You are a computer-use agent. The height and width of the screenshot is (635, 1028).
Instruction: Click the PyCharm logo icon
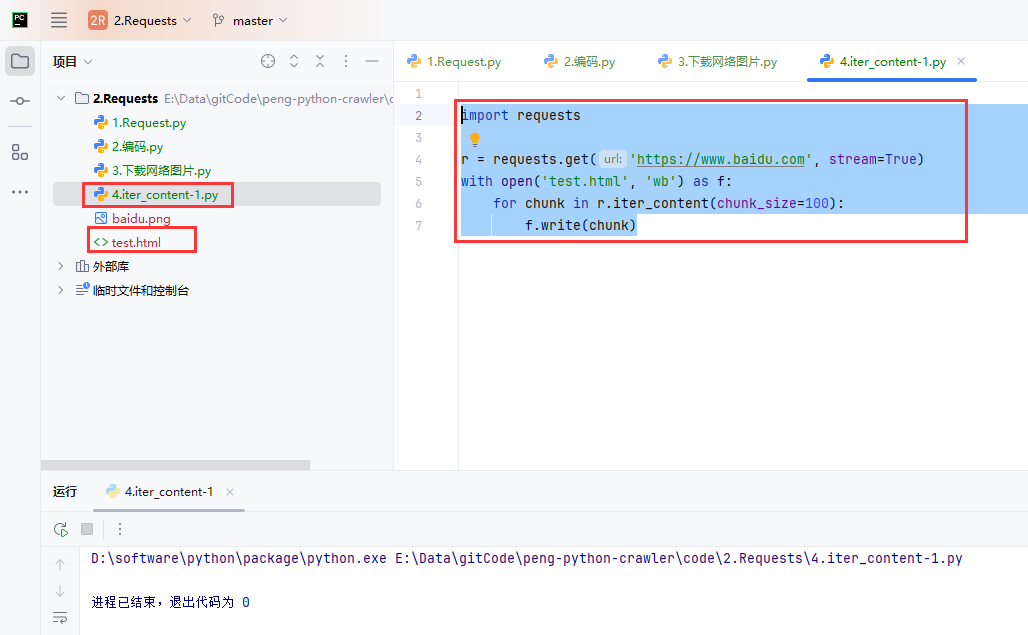click(x=20, y=20)
